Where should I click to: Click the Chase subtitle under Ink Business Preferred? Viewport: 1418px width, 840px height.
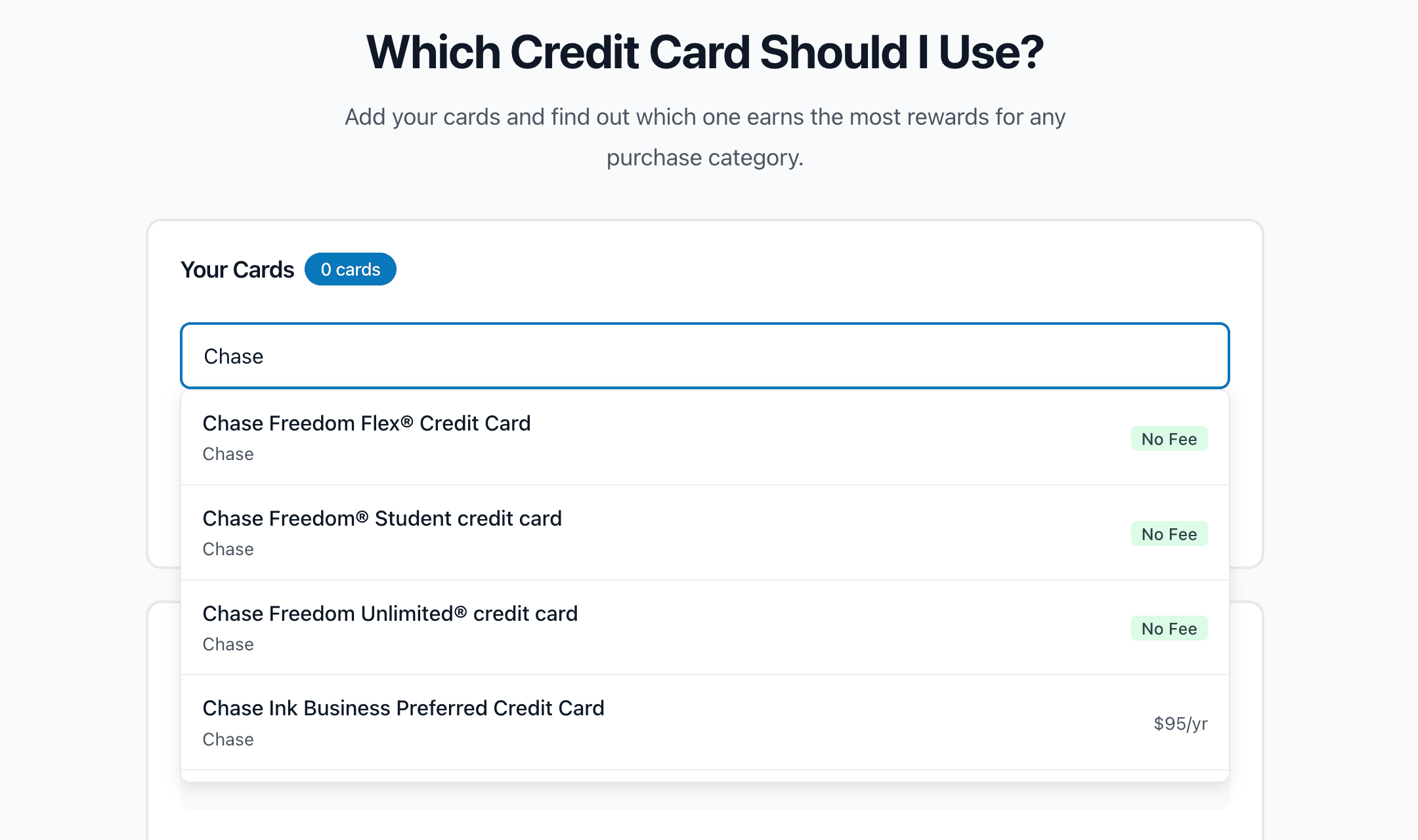click(228, 739)
